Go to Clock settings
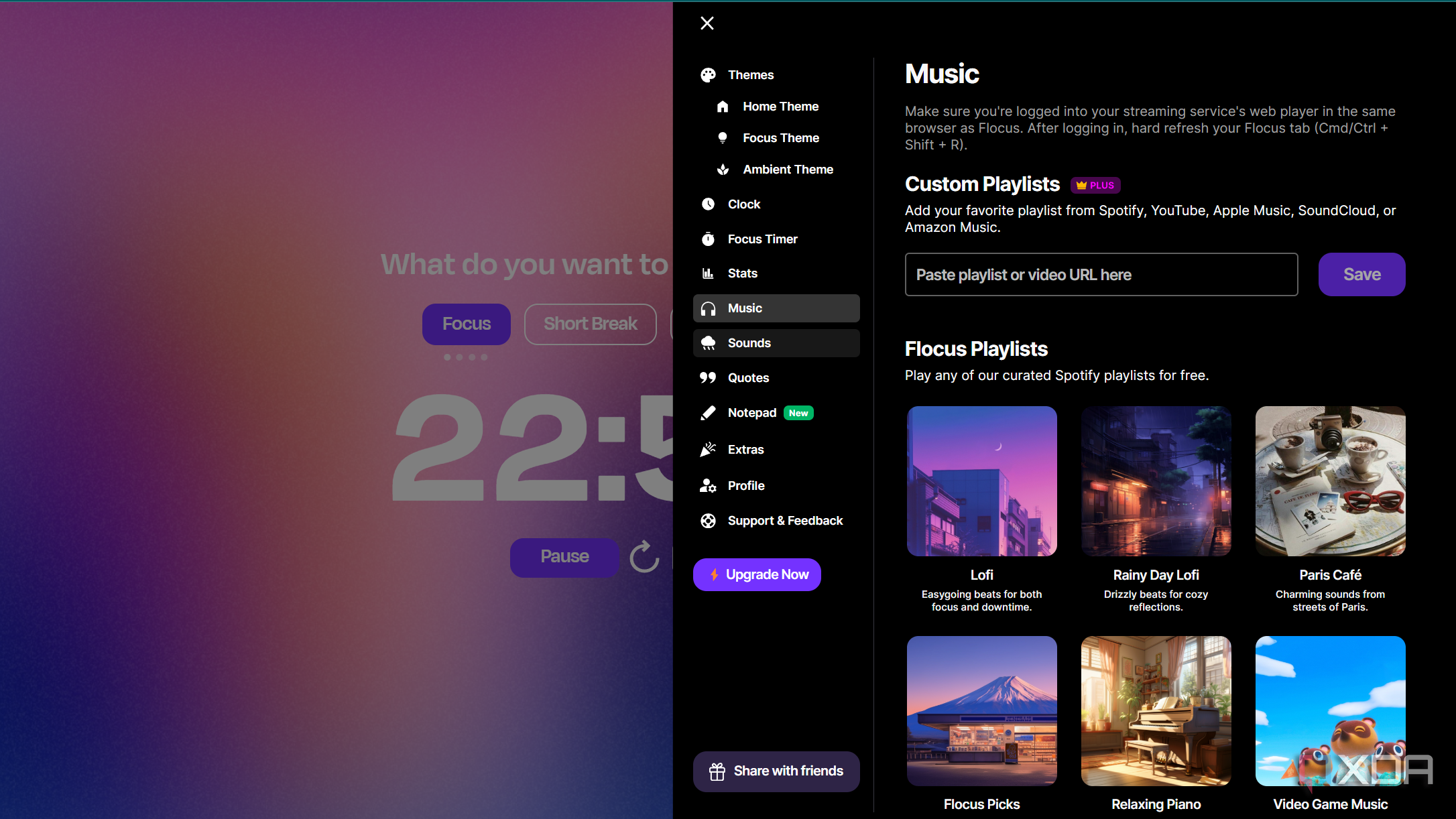Screen dimensions: 1456x819 744,204
